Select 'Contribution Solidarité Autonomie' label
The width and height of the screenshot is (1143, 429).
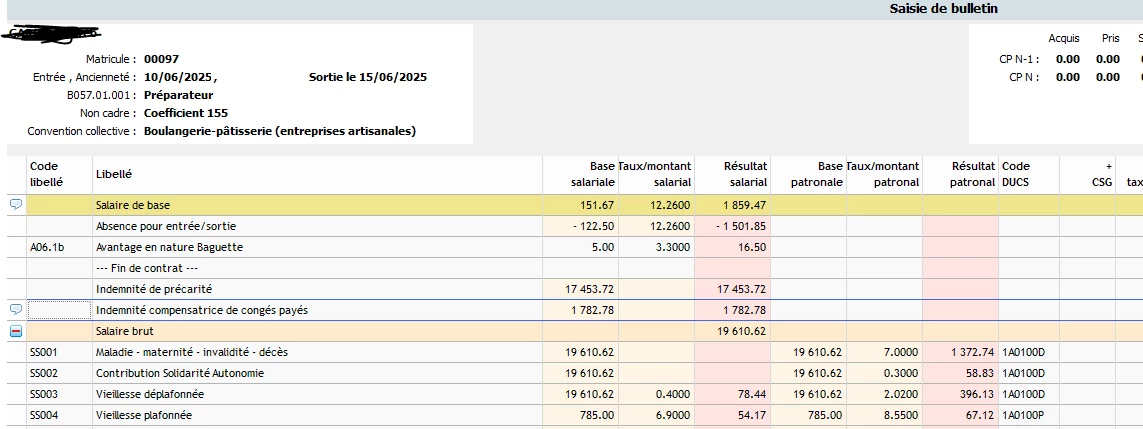point(180,374)
